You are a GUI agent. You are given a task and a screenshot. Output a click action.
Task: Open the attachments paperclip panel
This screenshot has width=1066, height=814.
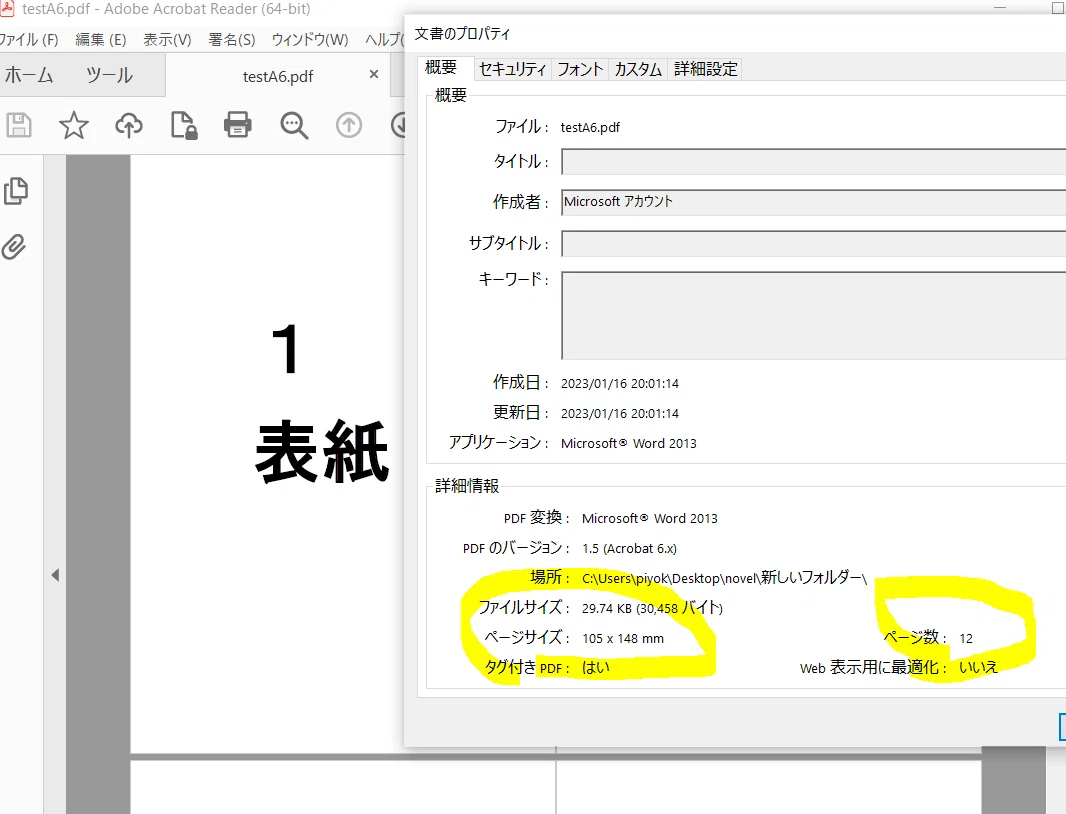tap(14, 247)
